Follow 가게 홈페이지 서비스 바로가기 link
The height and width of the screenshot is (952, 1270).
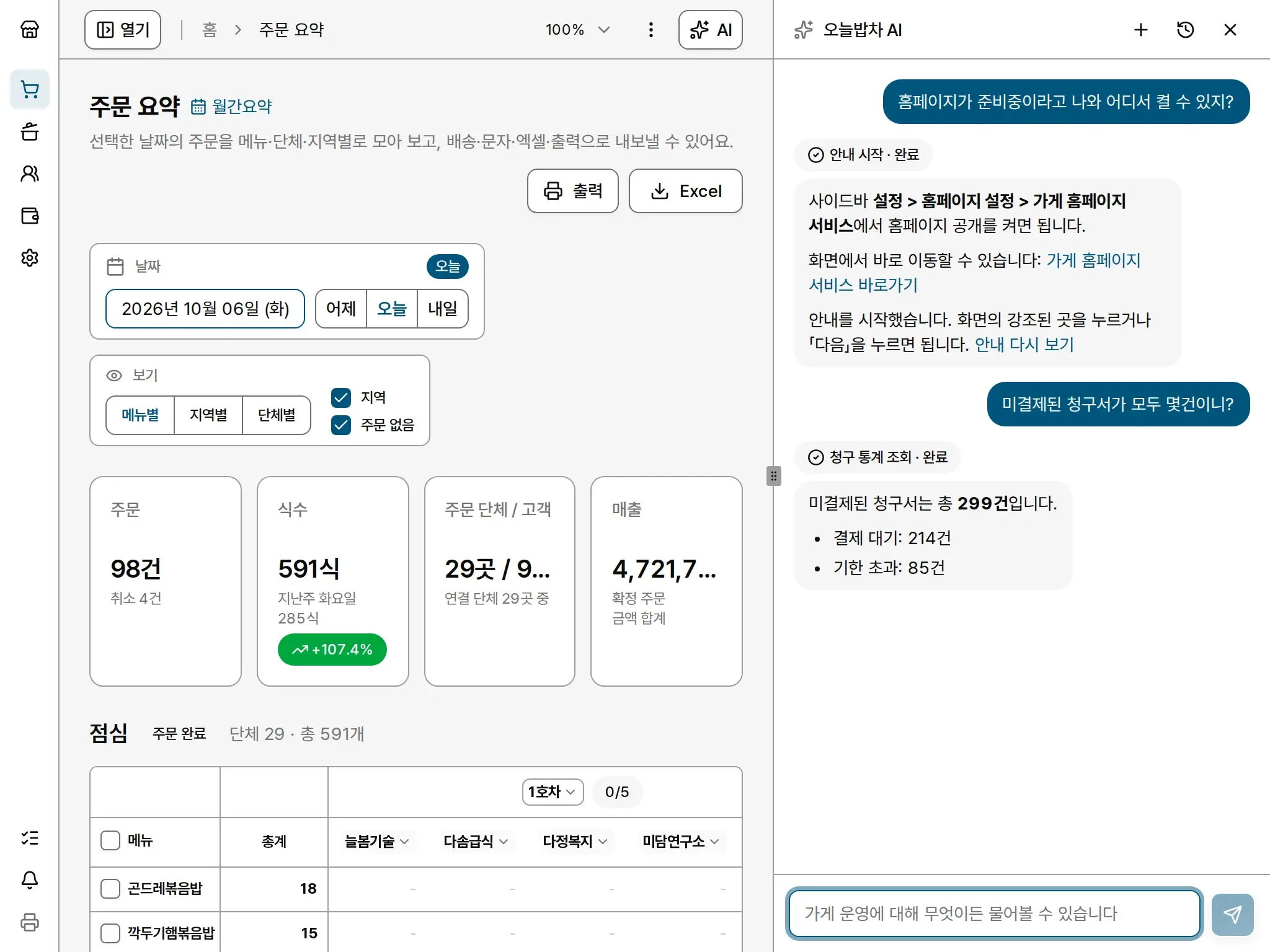coord(975,273)
